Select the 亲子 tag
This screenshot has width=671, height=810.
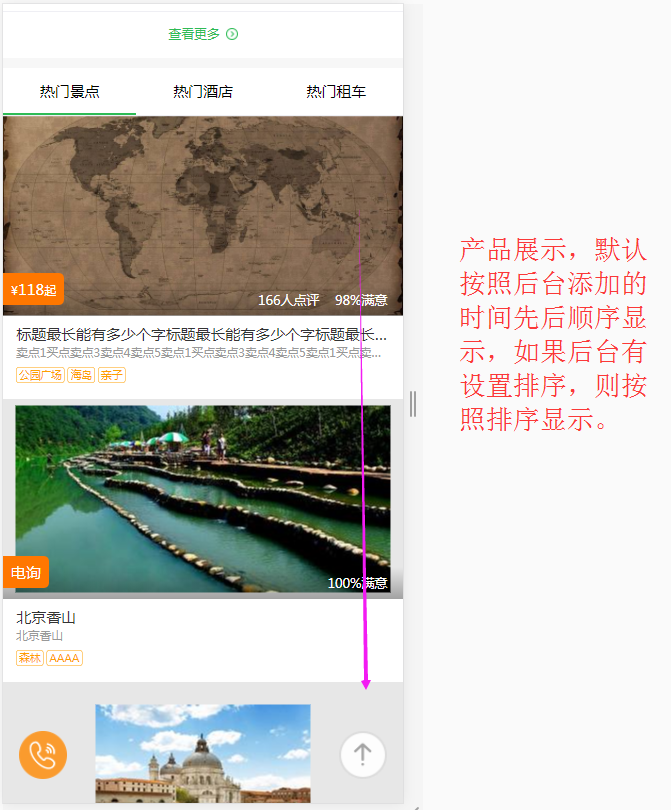[111, 375]
